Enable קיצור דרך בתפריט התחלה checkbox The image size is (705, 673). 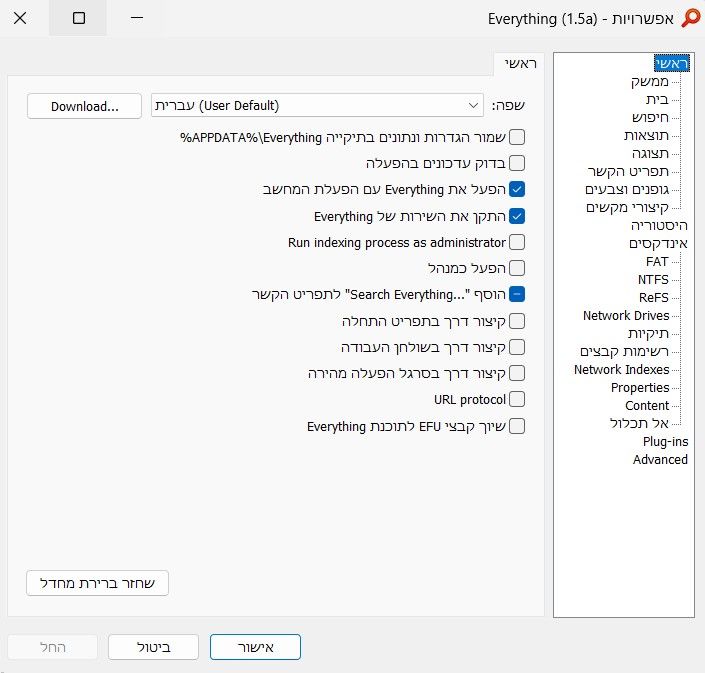[517, 321]
